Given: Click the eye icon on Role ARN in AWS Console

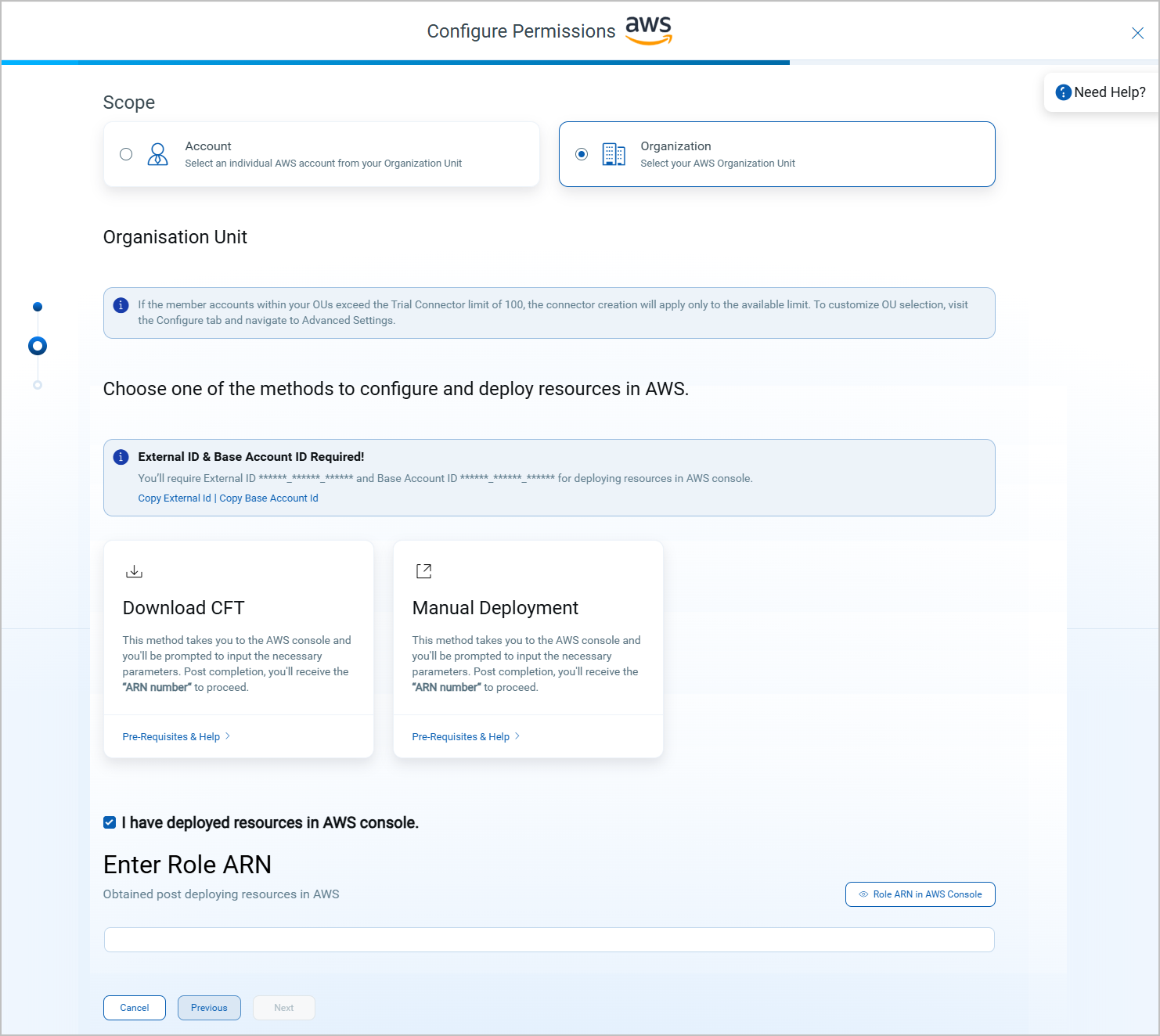Looking at the screenshot, I should 863,894.
